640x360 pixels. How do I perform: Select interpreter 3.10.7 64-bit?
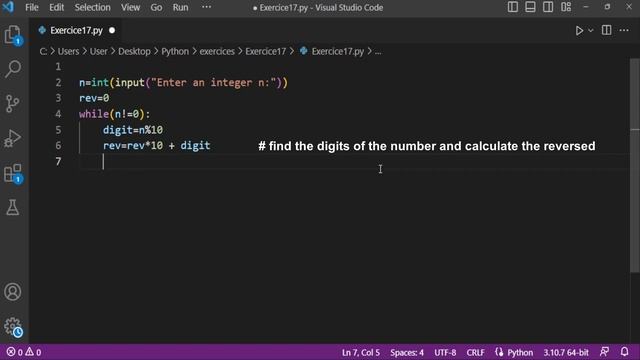pyautogui.click(x=566, y=352)
